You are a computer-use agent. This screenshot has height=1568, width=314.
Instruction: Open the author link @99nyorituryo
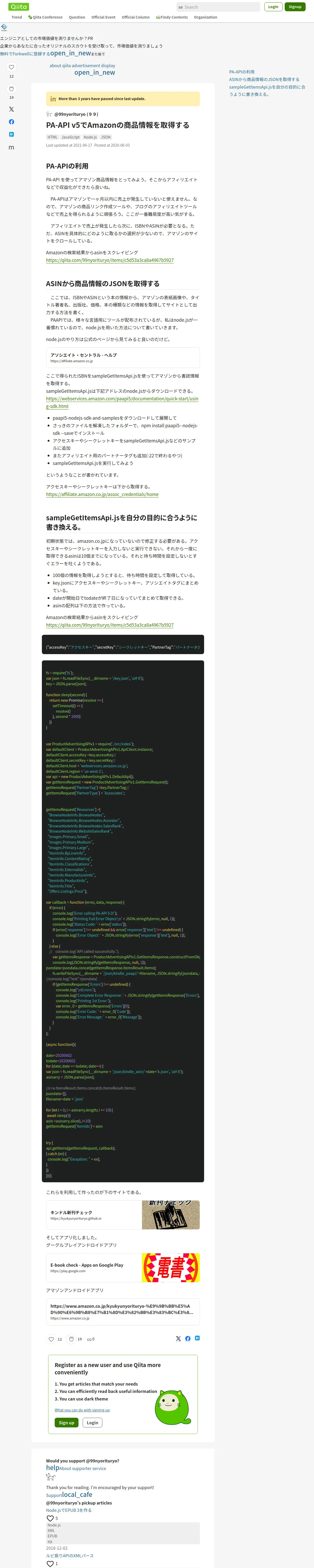pyautogui.click(x=76, y=114)
